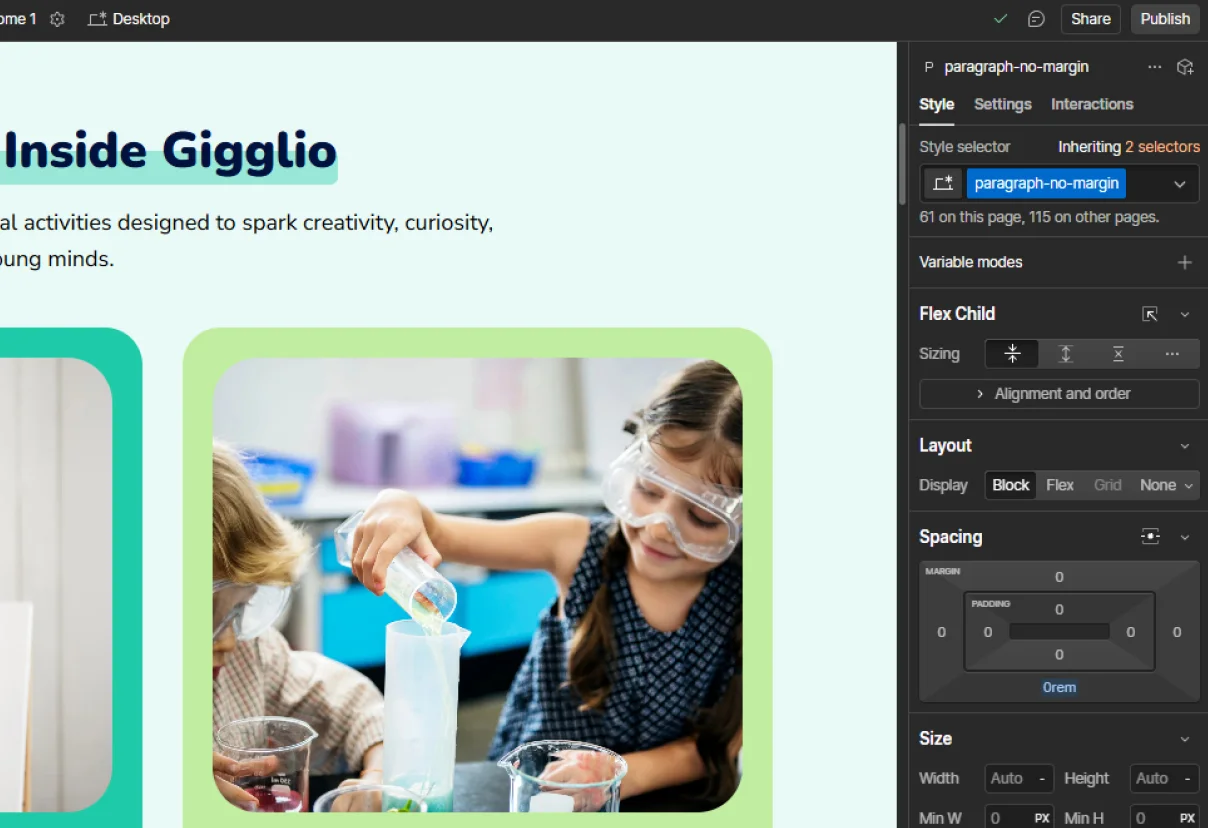The image size is (1208, 828).
Task: Click the Flex Child select-parent arrow icon
Action: [1150, 314]
